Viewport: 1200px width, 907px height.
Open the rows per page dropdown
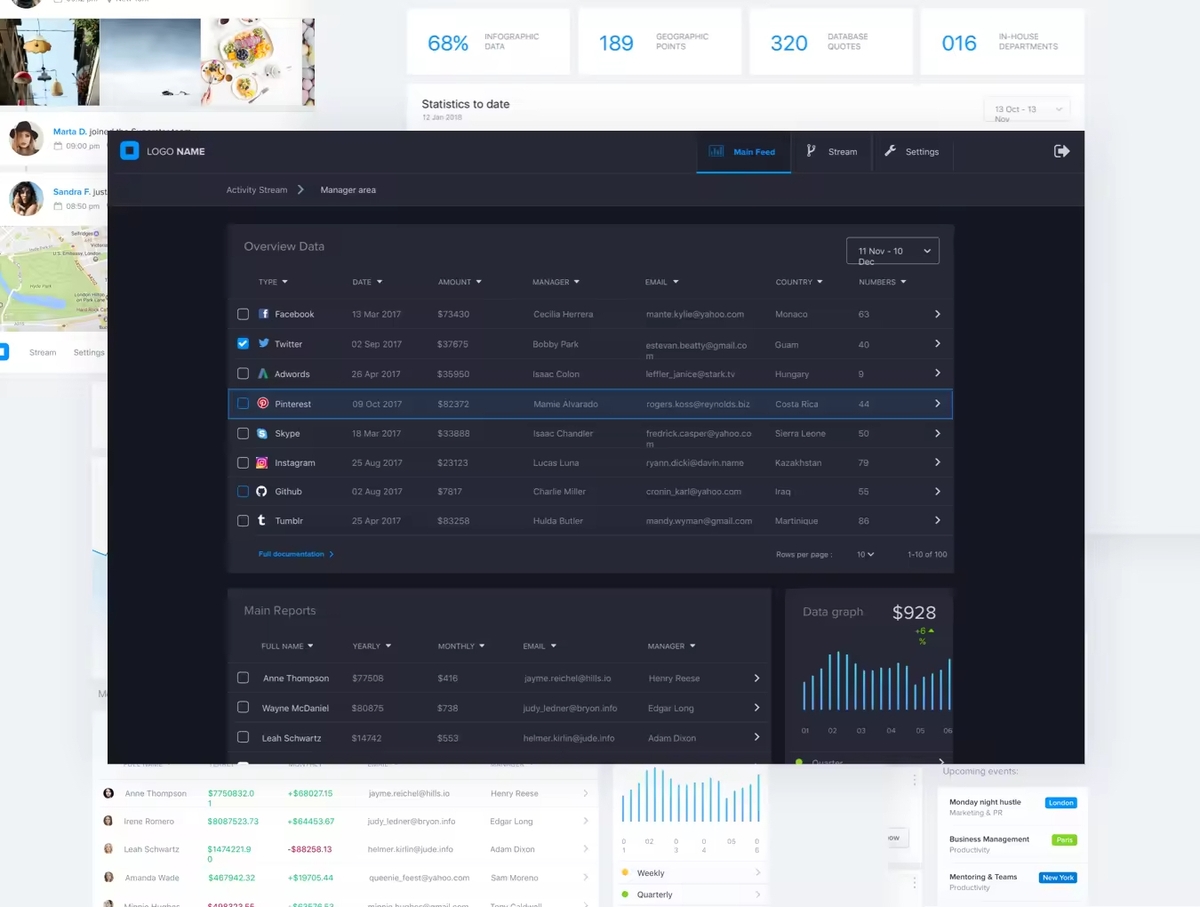coord(864,554)
